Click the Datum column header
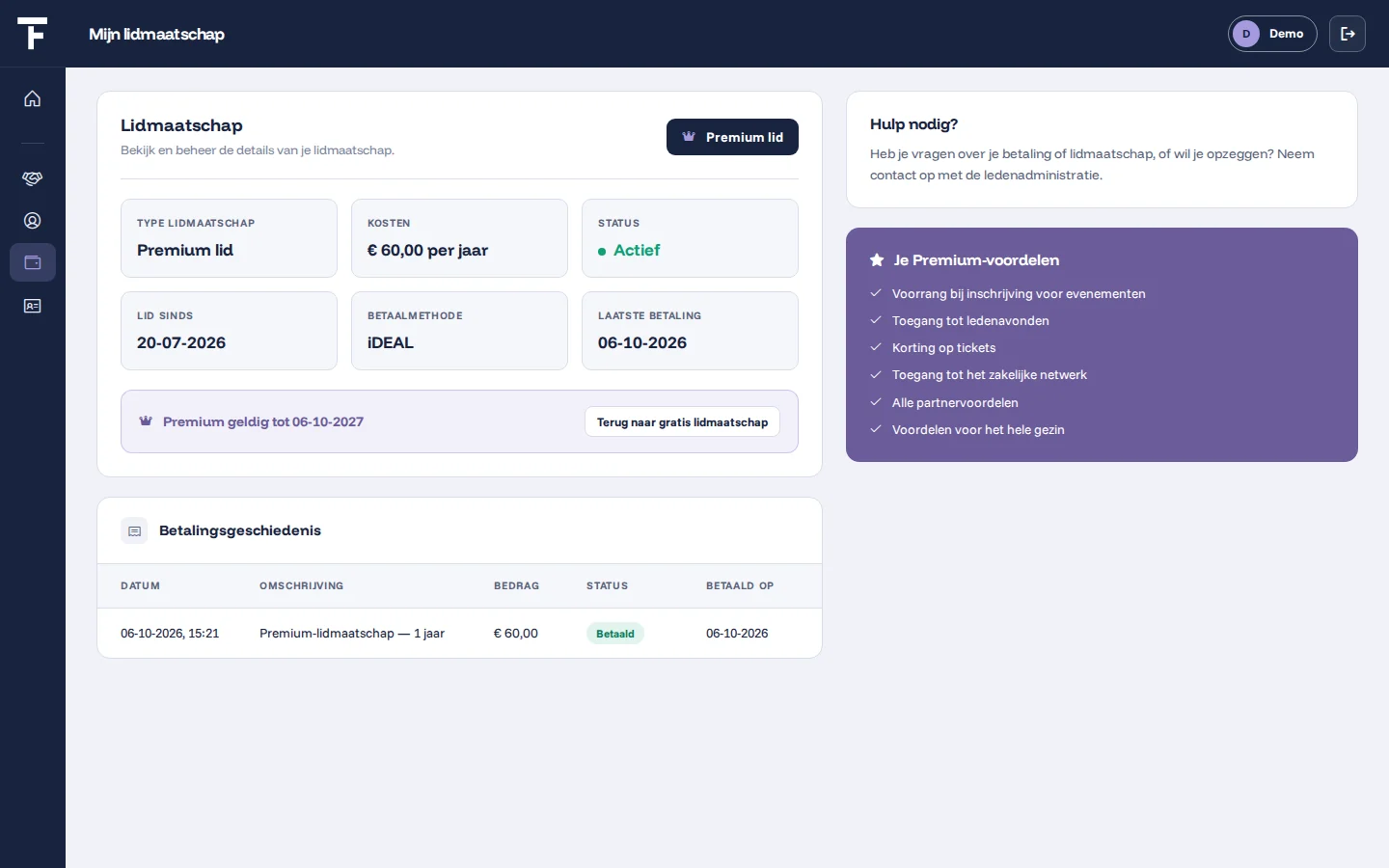Viewport: 1389px width, 868px height. [140, 586]
